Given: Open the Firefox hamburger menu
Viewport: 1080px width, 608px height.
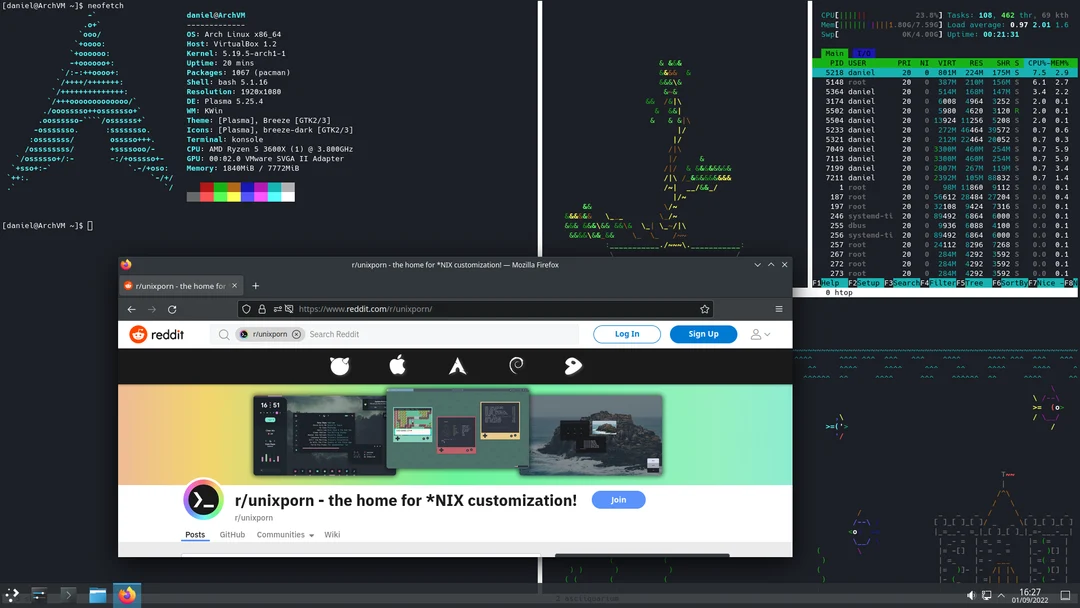Looking at the screenshot, I should (779, 309).
